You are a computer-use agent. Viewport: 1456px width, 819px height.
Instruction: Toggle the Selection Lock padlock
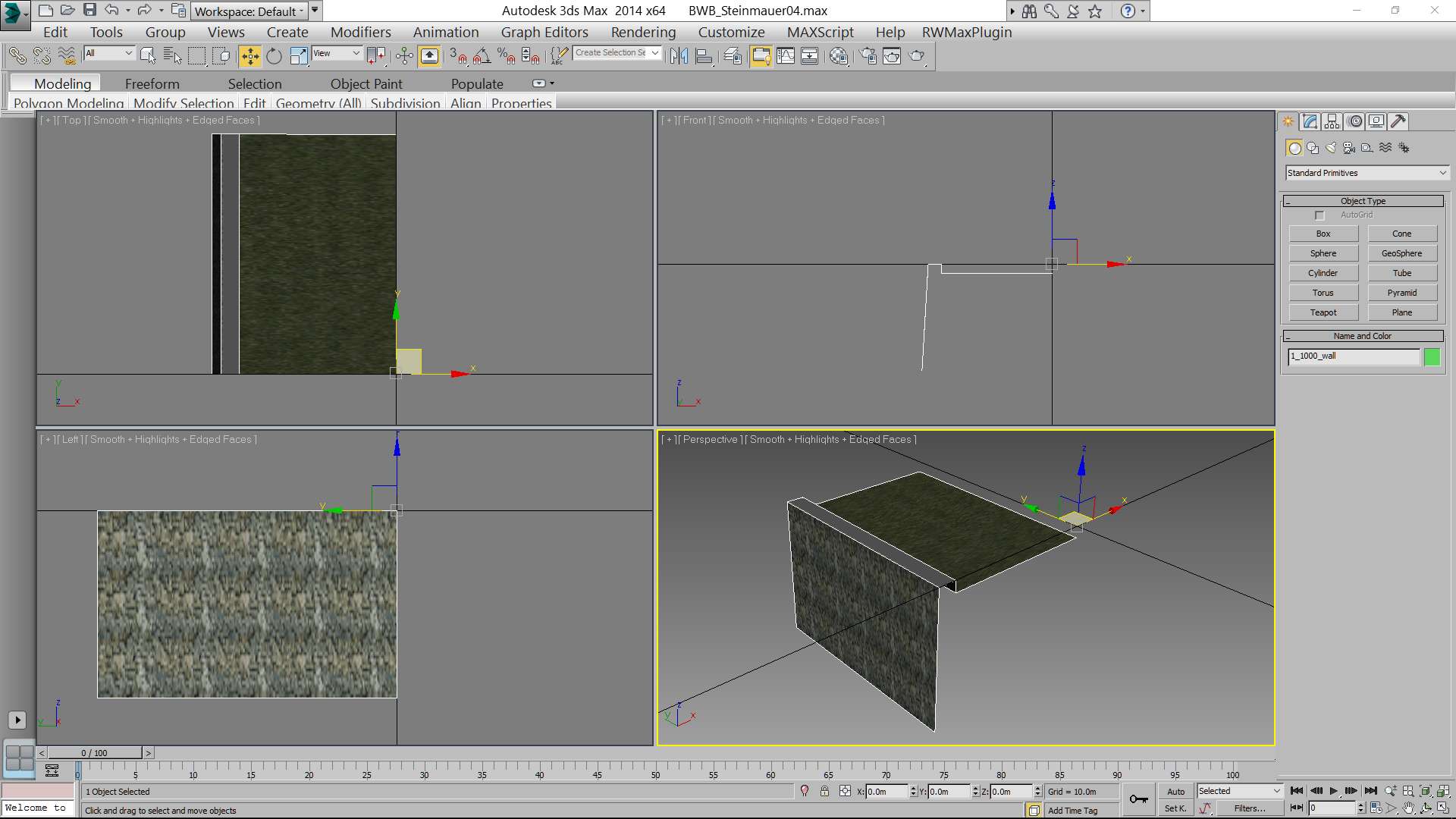824,791
